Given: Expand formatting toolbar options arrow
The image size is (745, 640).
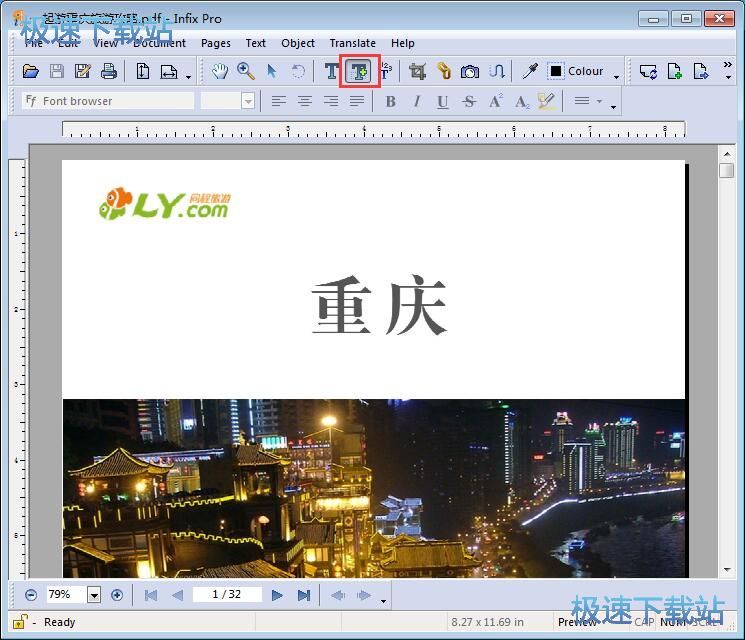Looking at the screenshot, I should pos(613,107).
